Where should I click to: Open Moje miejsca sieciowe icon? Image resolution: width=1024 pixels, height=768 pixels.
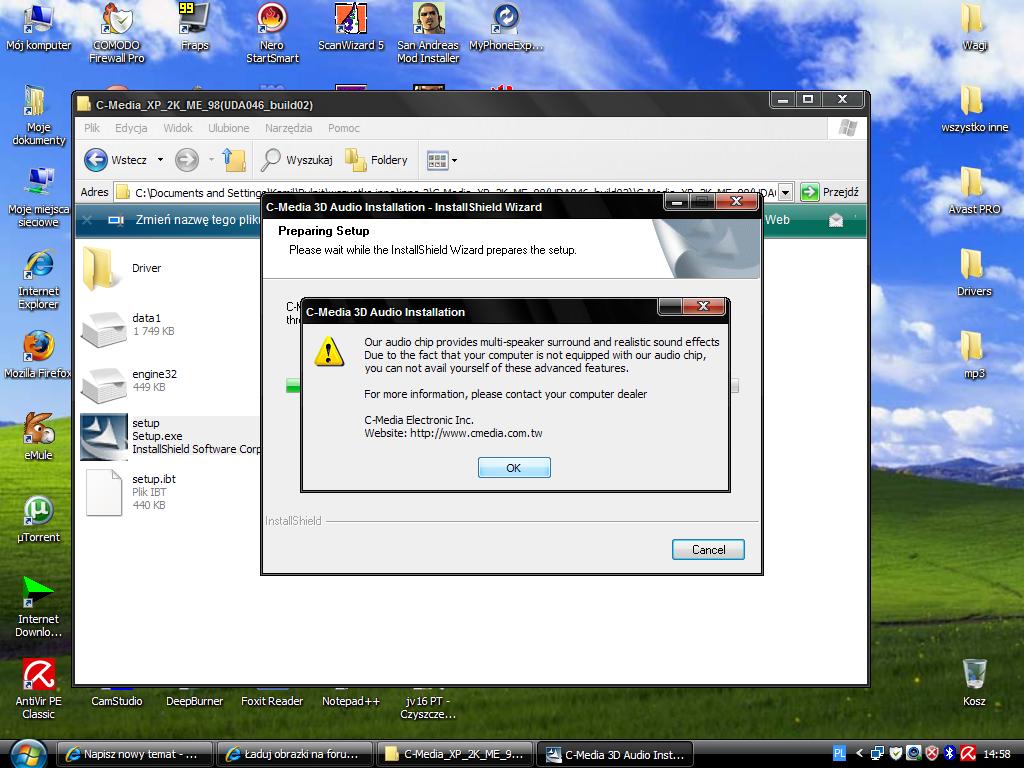tap(39, 197)
